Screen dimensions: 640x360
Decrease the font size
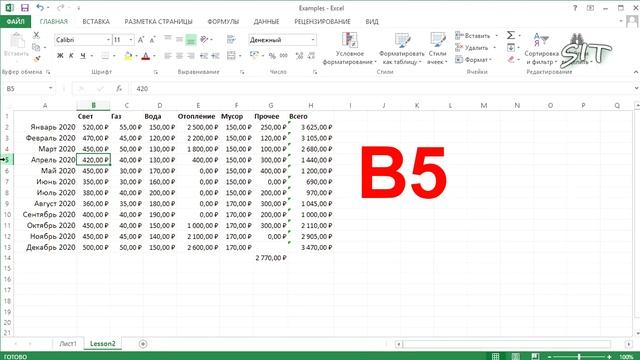152,40
